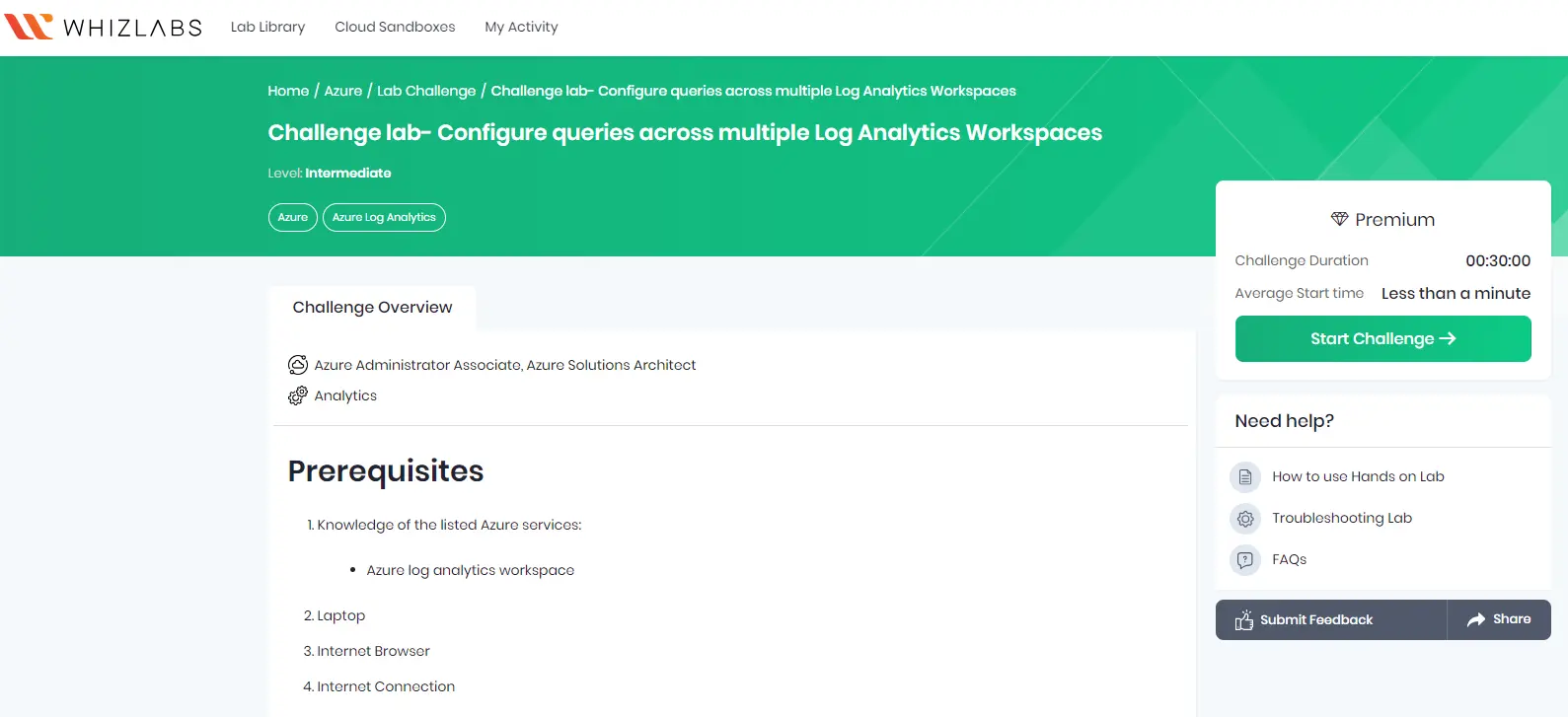Select the 'Laptop' list item
The width and height of the screenshot is (1568, 717).
click(340, 615)
